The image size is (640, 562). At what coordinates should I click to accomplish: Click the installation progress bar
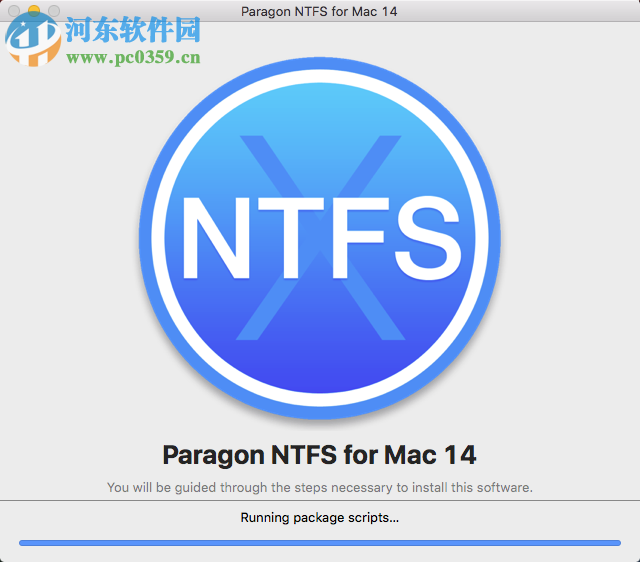[320, 543]
